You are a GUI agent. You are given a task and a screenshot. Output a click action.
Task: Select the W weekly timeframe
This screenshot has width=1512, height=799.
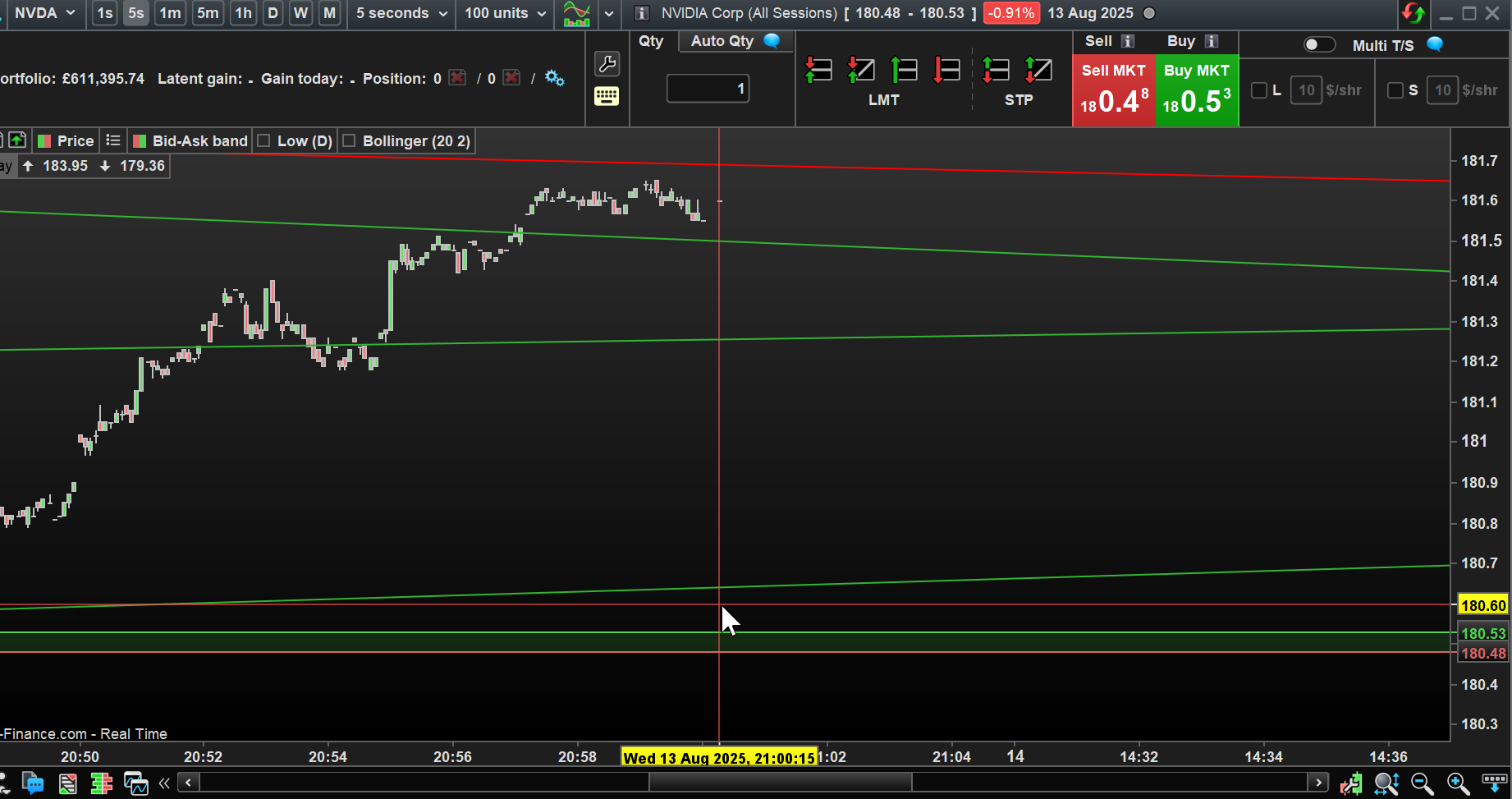(x=301, y=13)
